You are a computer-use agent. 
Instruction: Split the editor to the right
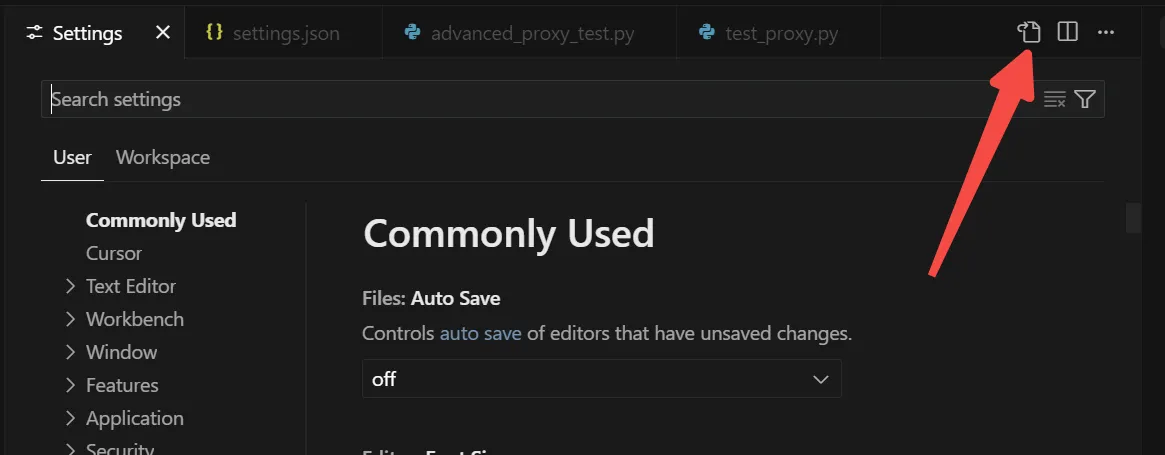tap(1068, 32)
